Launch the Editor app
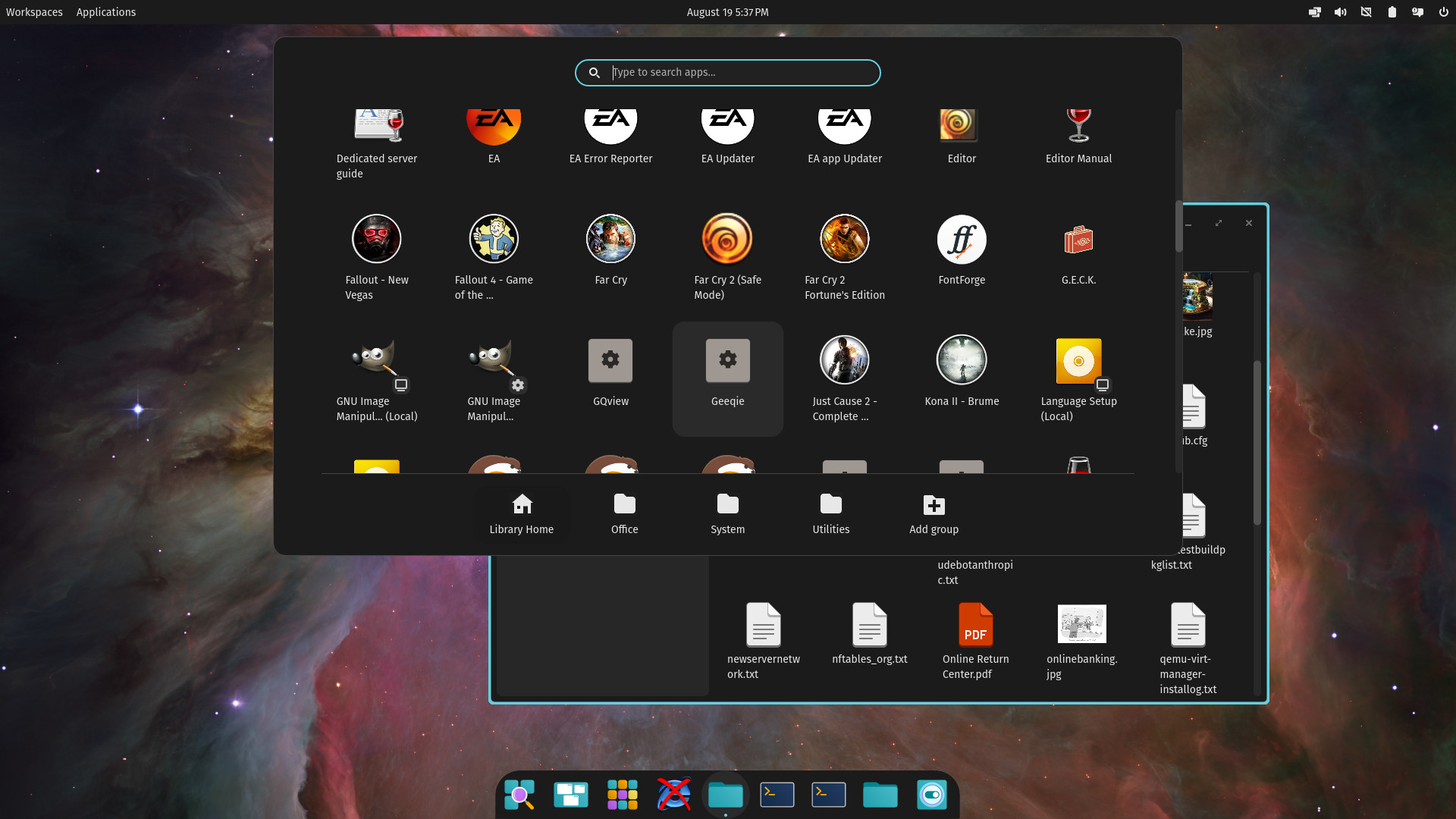The height and width of the screenshot is (819, 1456). [x=962, y=136]
